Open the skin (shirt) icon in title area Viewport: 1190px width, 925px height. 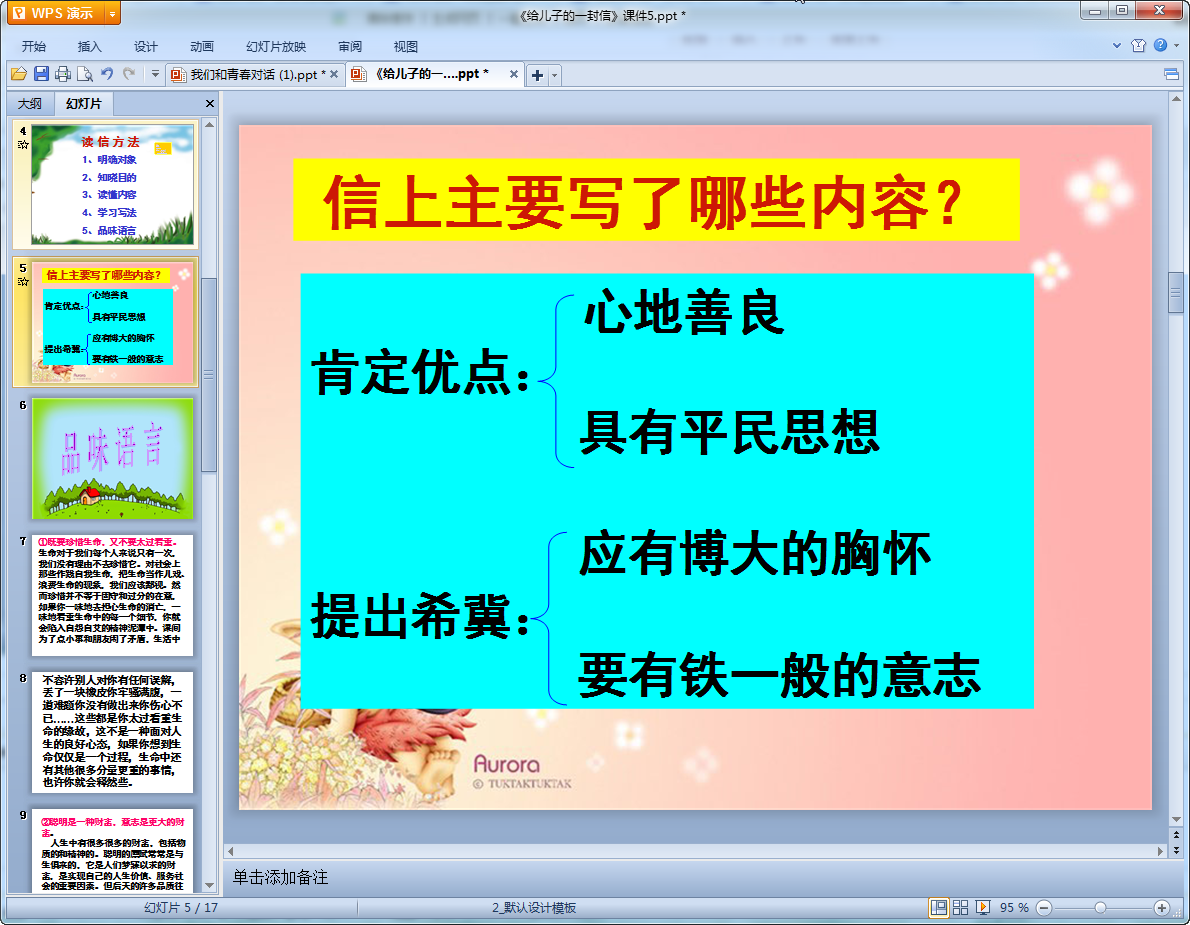[1138, 46]
